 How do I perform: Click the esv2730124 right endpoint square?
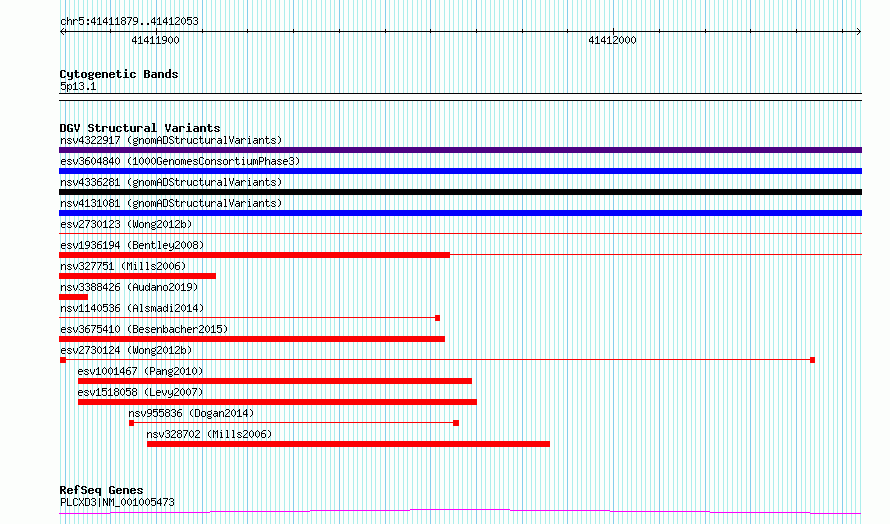(813, 360)
